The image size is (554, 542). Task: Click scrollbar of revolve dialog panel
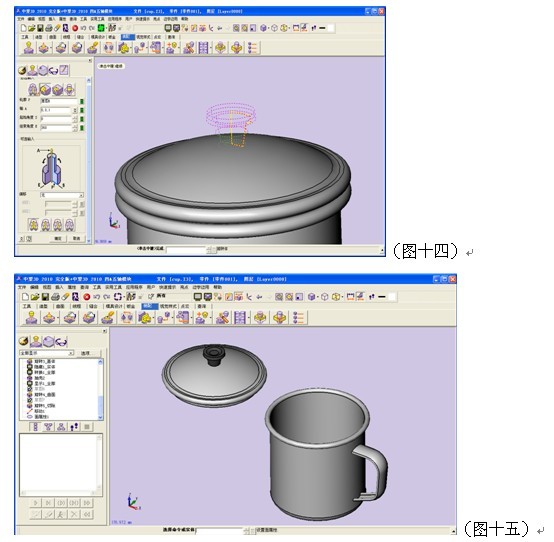[x=89, y=161]
